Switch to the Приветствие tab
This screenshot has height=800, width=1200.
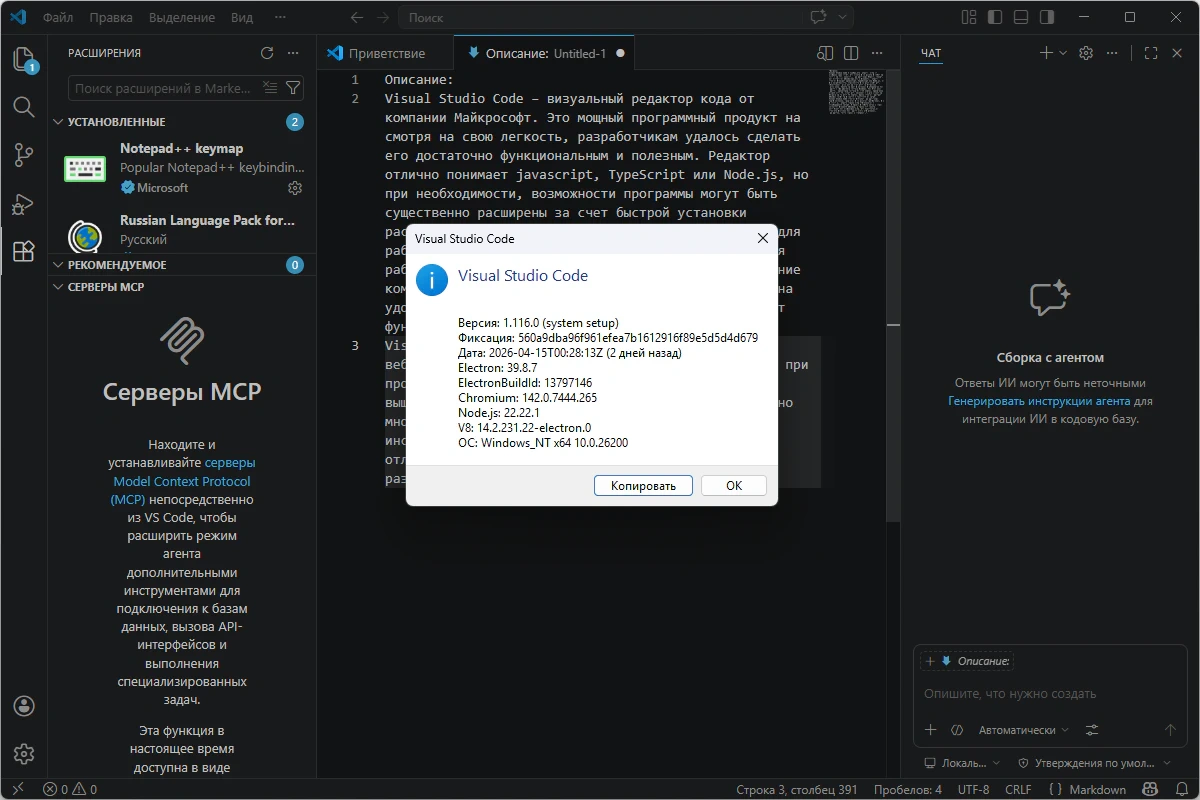point(385,53)
